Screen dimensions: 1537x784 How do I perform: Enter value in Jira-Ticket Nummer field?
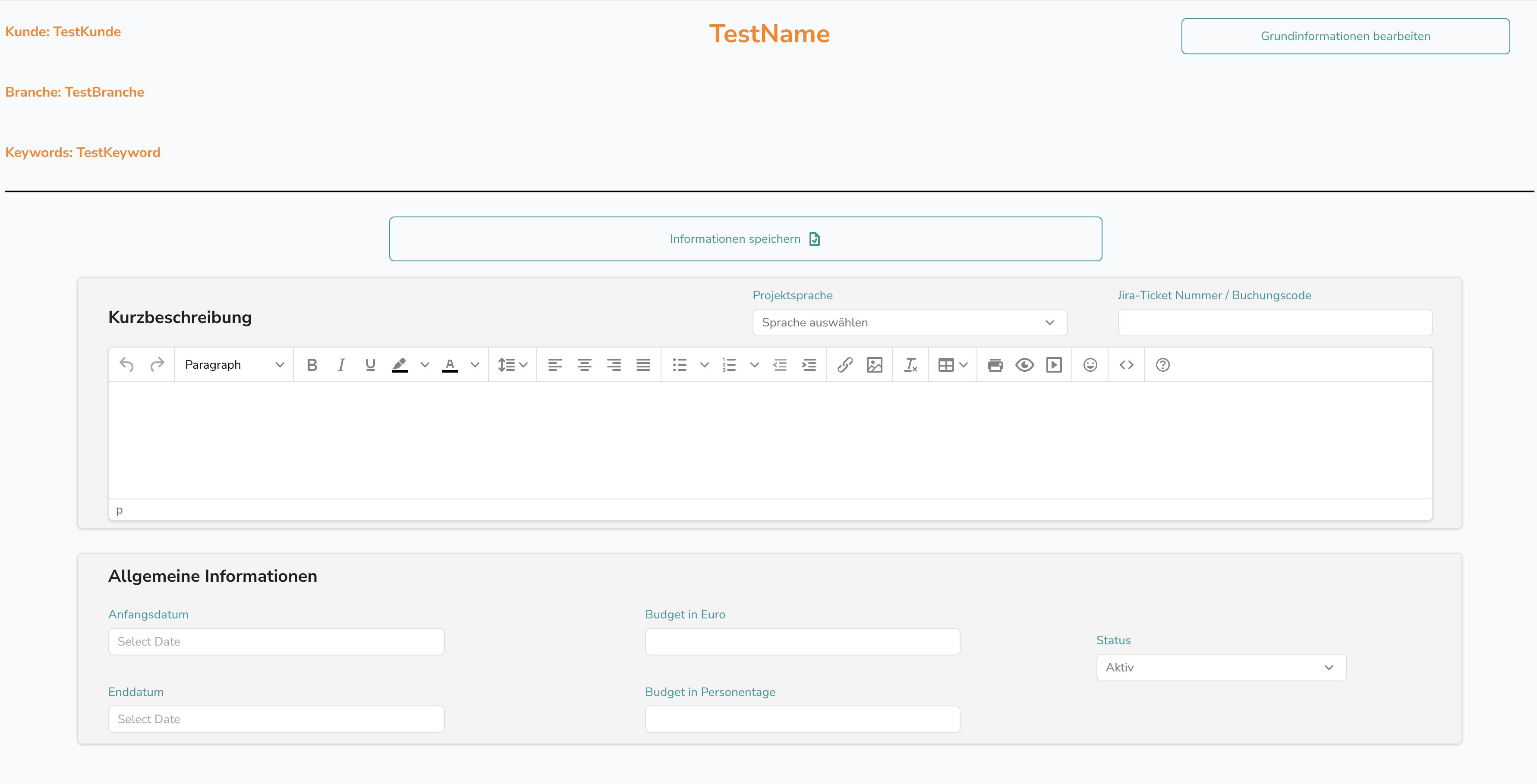(1276, 322)
